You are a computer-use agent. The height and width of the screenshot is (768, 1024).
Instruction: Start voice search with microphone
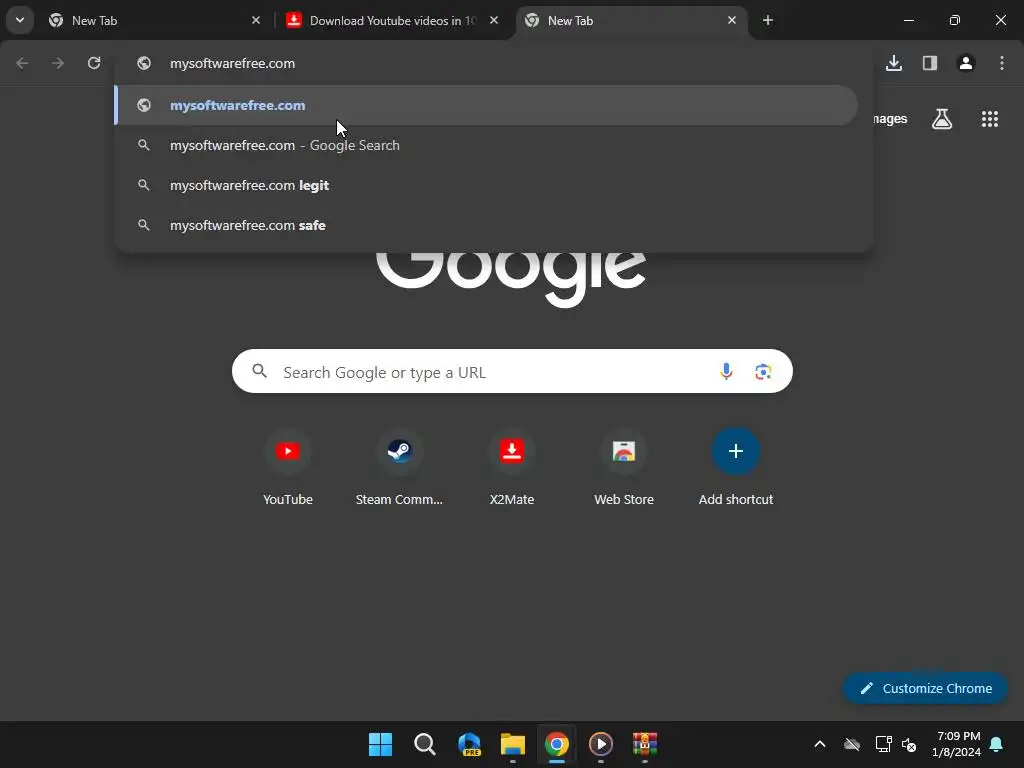[x=726, y=372]
